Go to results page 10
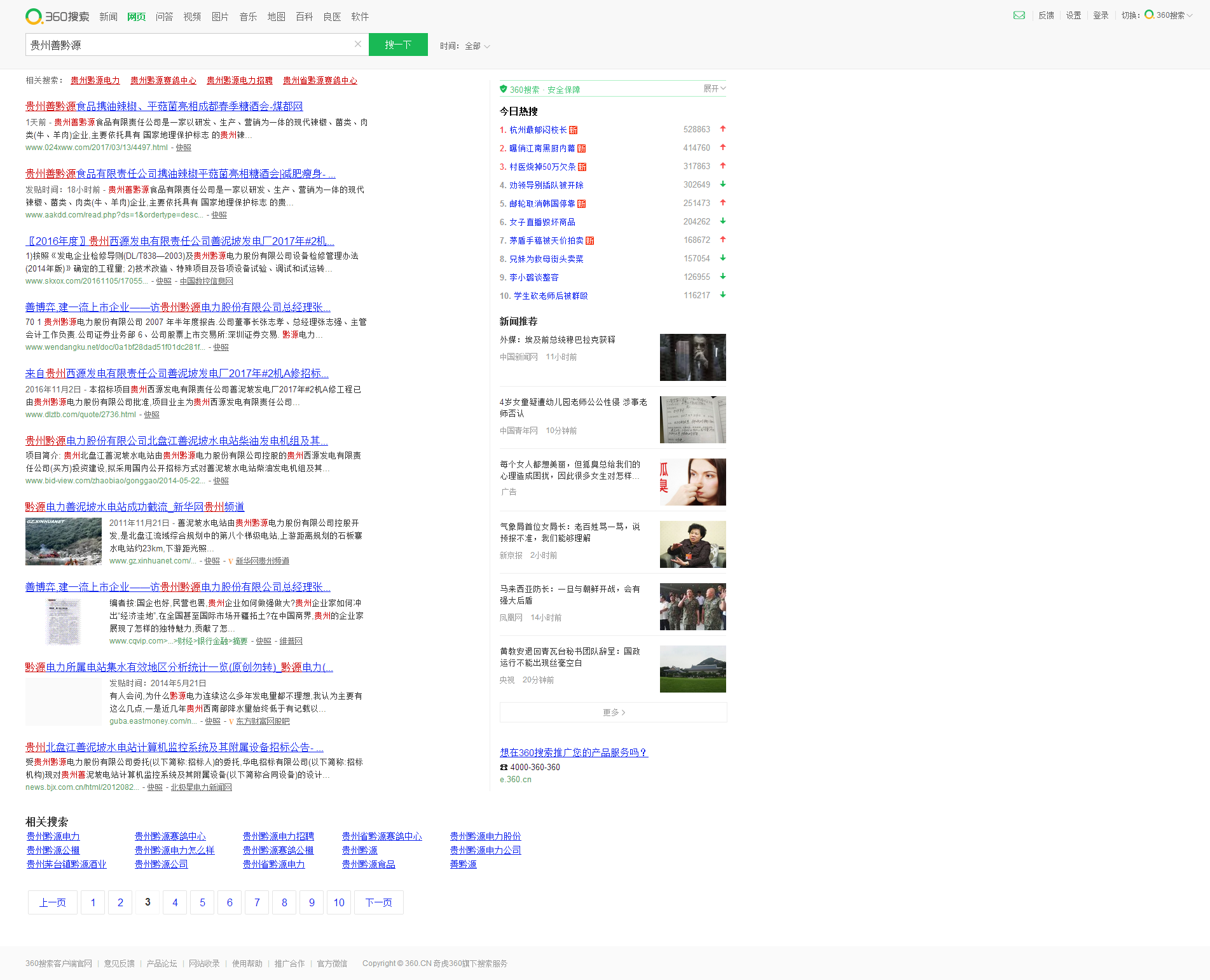The height and width of the screenshot is (980, 1210). [339, 902]
